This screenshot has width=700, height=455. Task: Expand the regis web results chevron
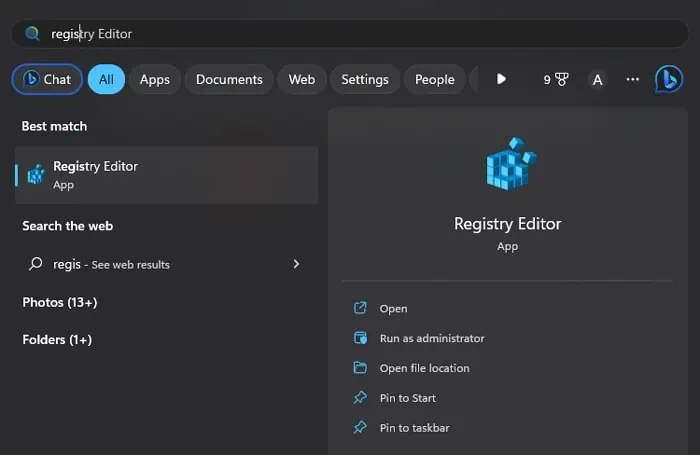[x=296, y=264]
